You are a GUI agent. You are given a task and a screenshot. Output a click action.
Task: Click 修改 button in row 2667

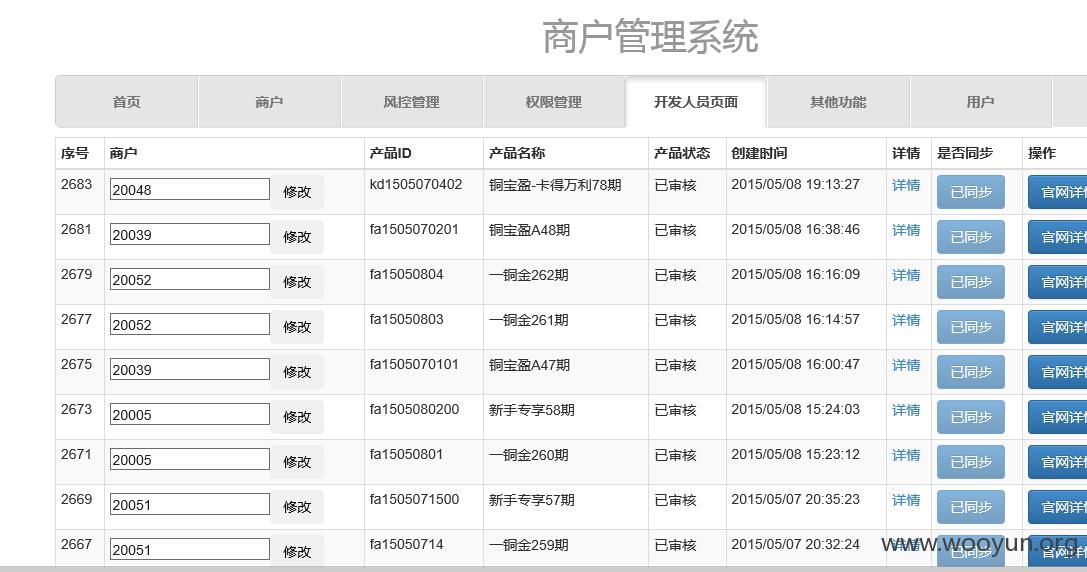tap(297, 553)
